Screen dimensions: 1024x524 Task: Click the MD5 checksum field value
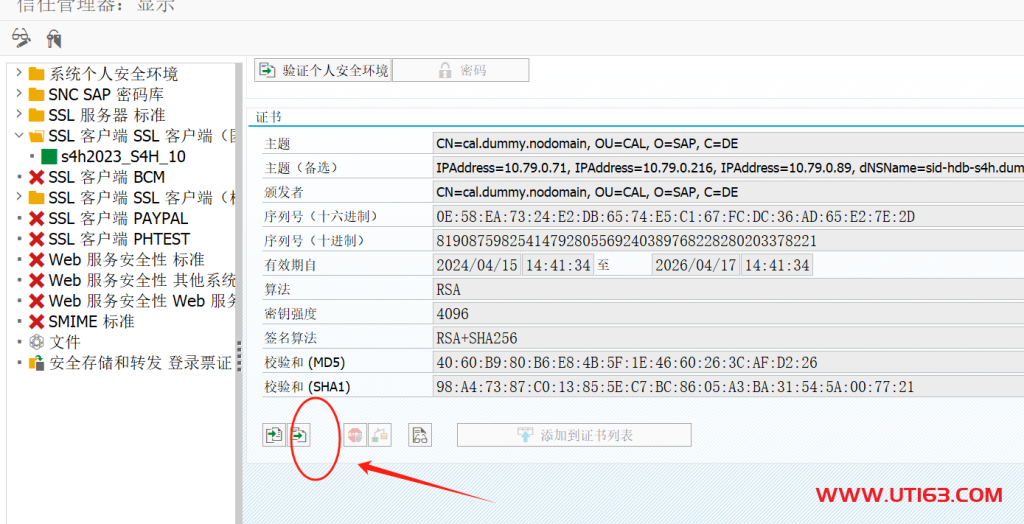click(x=728, y=363)
